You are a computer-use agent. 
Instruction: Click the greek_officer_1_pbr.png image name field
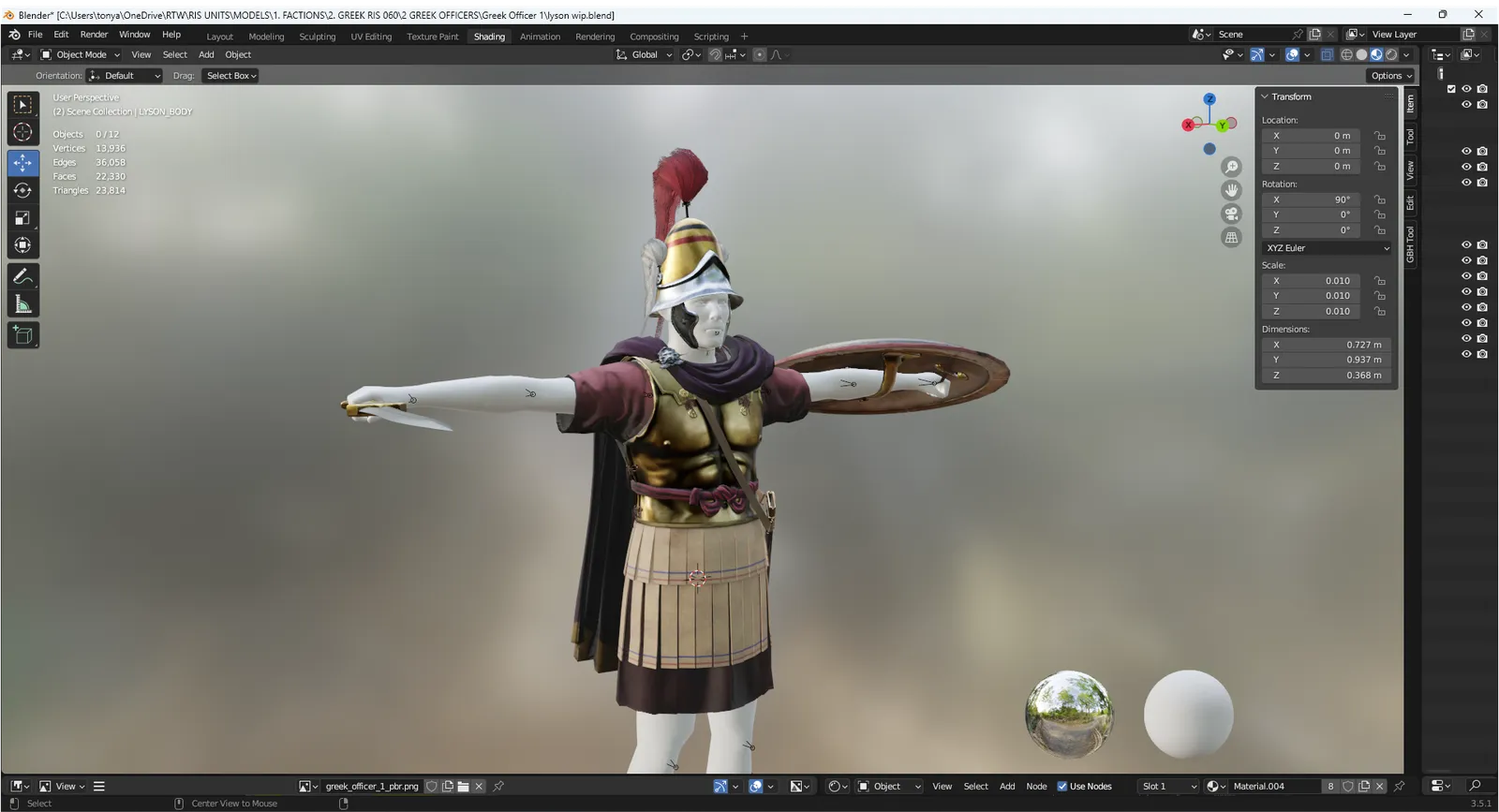[x=372, y=787]
